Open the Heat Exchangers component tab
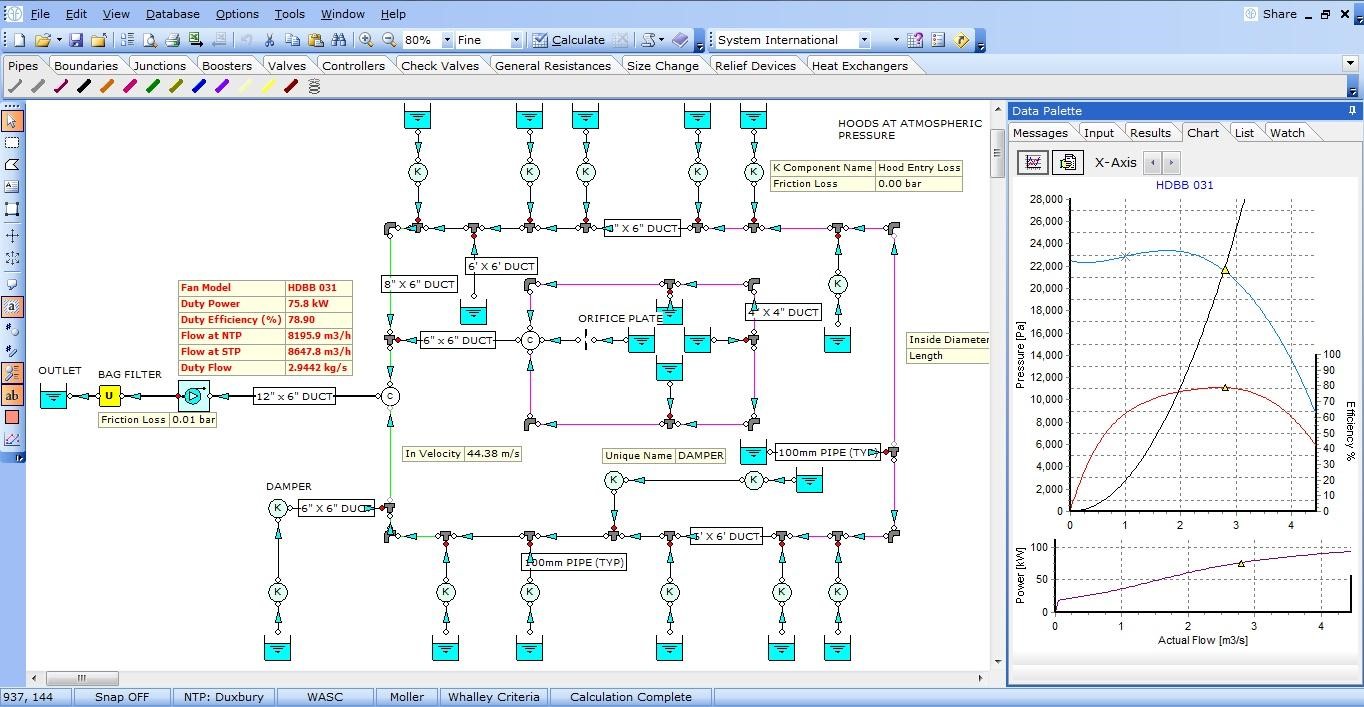Screen dimensions: 1364x707 pyautogui.click(x=861, y=64)
